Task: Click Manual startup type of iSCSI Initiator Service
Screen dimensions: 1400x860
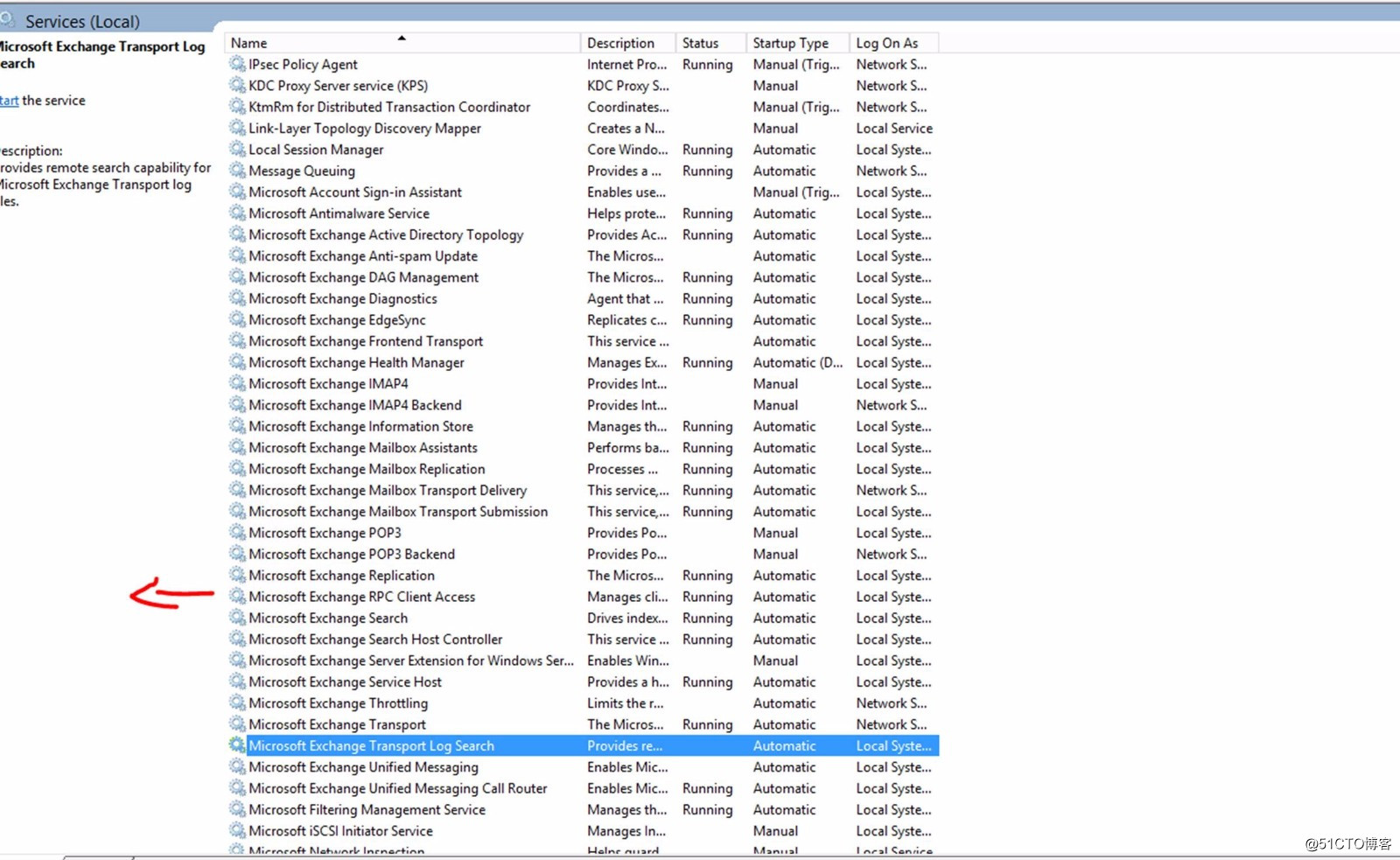Action: (775, 830)
